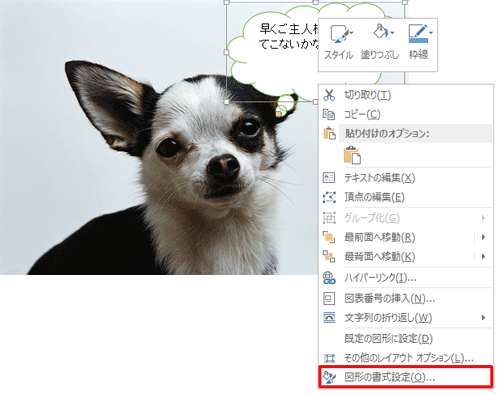This screenshot has height=395, width=500.
Task: Expand the 塗りつぶし dropdown arrow
Action: pyautogui.click(x=392, y=33)
